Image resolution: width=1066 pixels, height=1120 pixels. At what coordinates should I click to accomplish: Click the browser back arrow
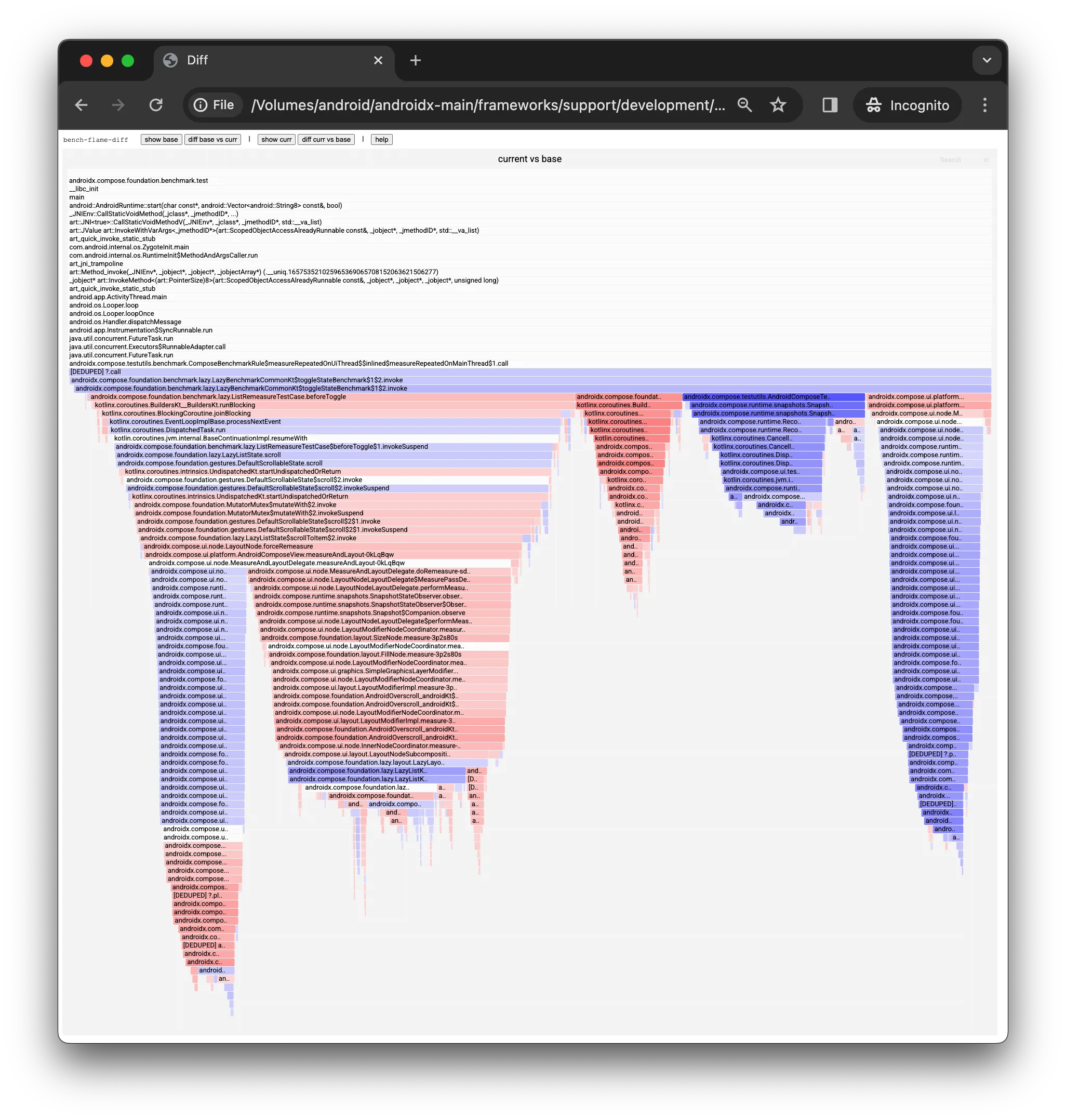(x=81, y=105)
